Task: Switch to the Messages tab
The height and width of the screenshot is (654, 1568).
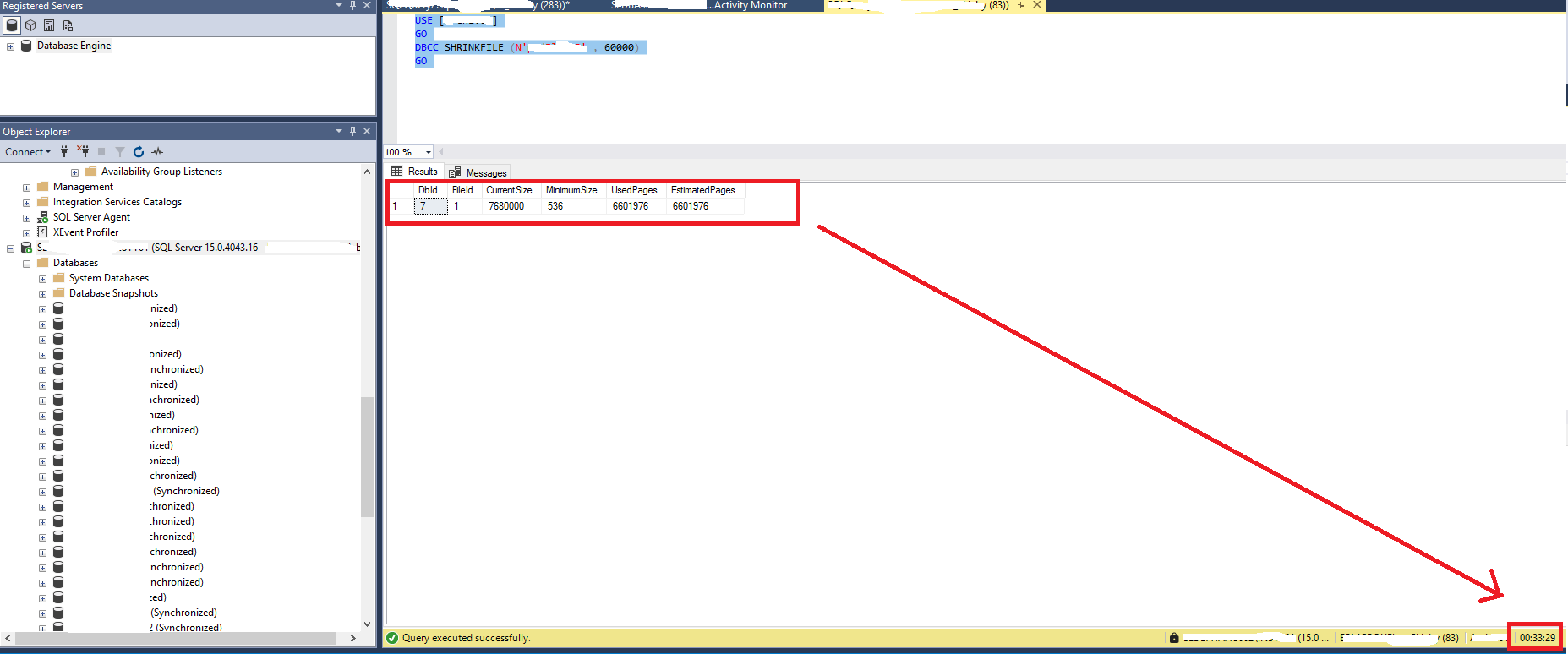Action: tap(479, 172)
